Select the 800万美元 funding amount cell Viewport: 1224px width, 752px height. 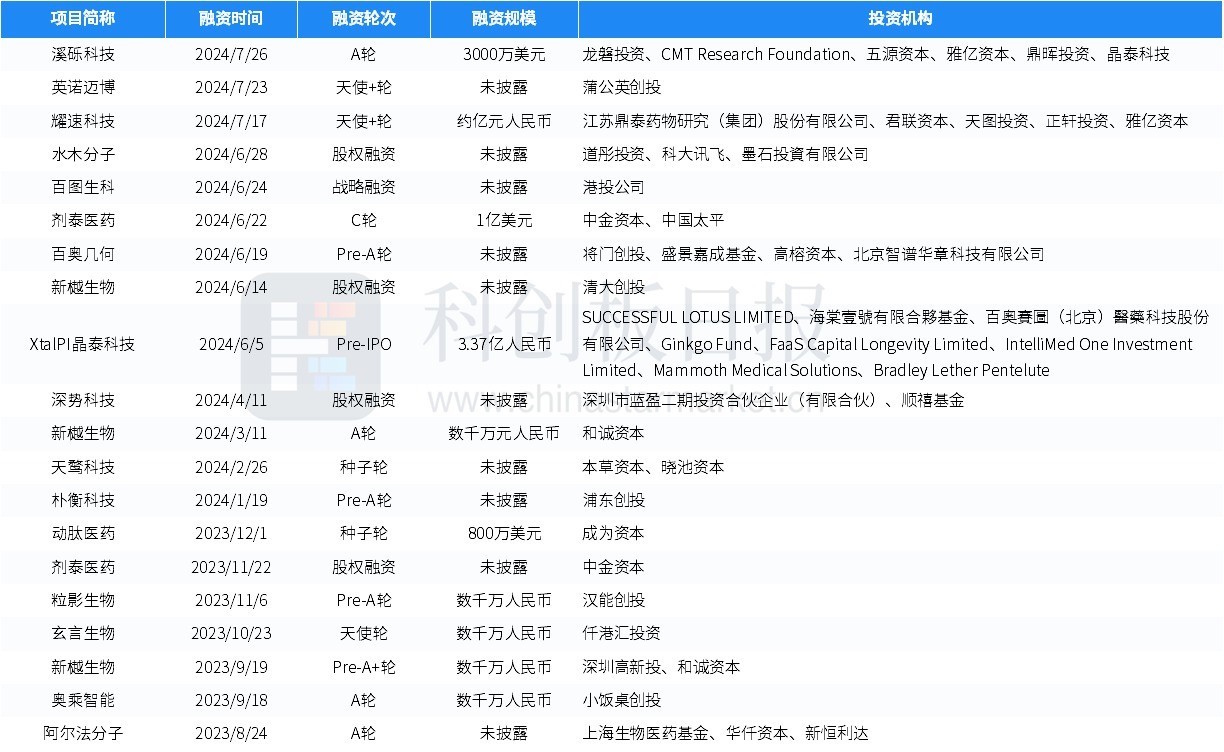[504, 533]
